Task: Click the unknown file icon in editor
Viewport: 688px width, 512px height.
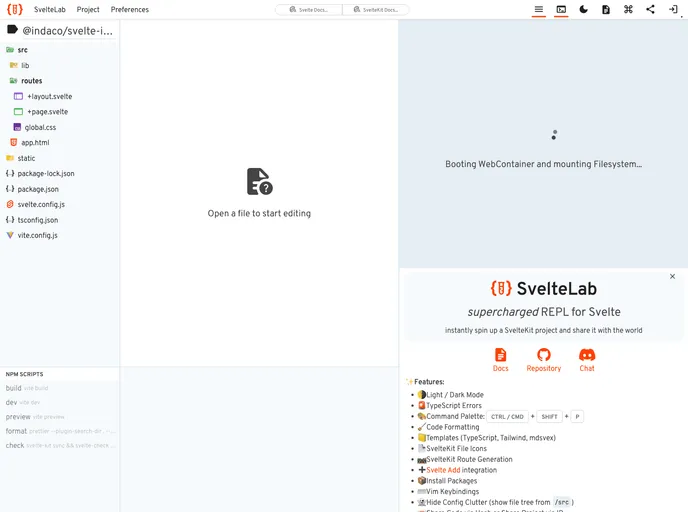Action: click(259, 181)
